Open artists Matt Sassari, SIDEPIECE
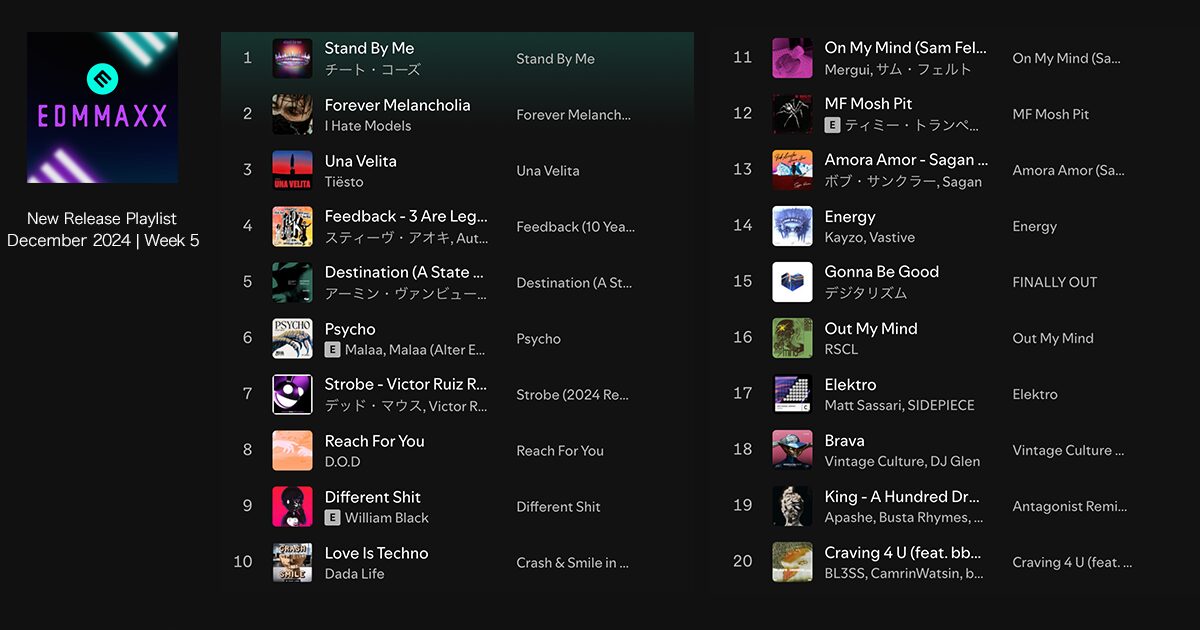This screenshot has width=1200, height=630. (x=900, y=406)
